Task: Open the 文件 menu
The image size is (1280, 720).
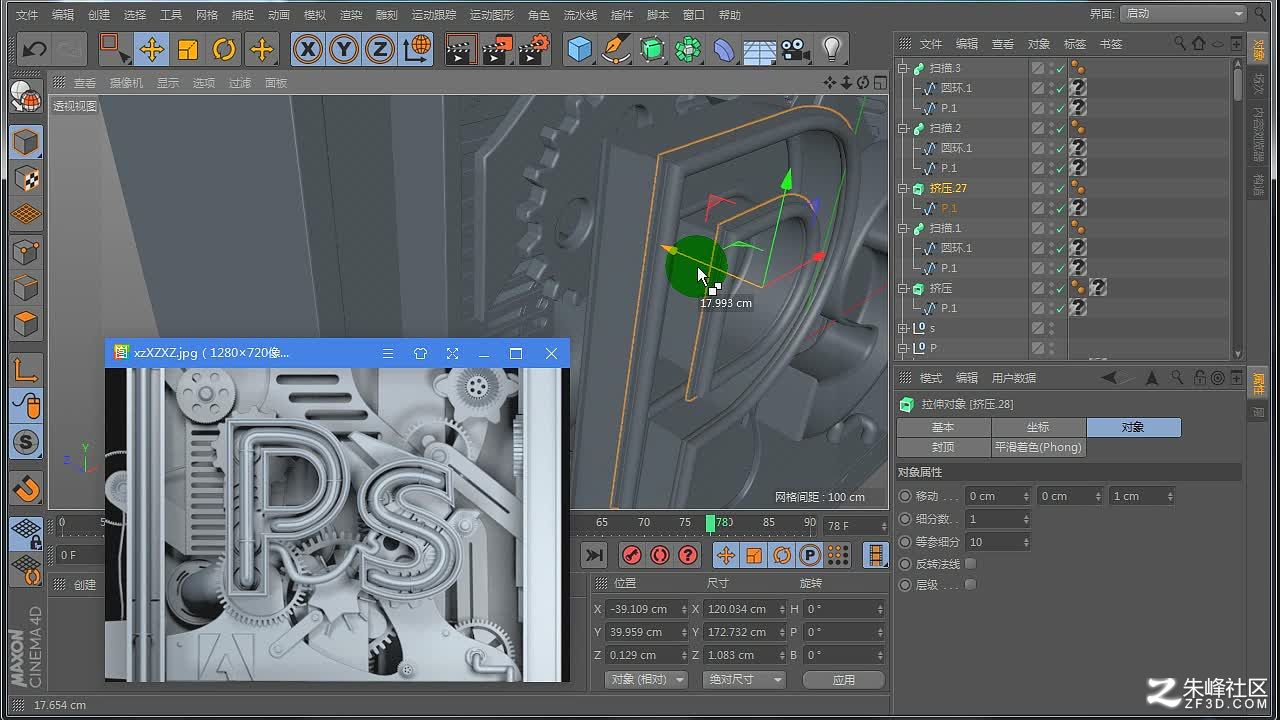Action: pyautogui.click(x=27, y=15)
